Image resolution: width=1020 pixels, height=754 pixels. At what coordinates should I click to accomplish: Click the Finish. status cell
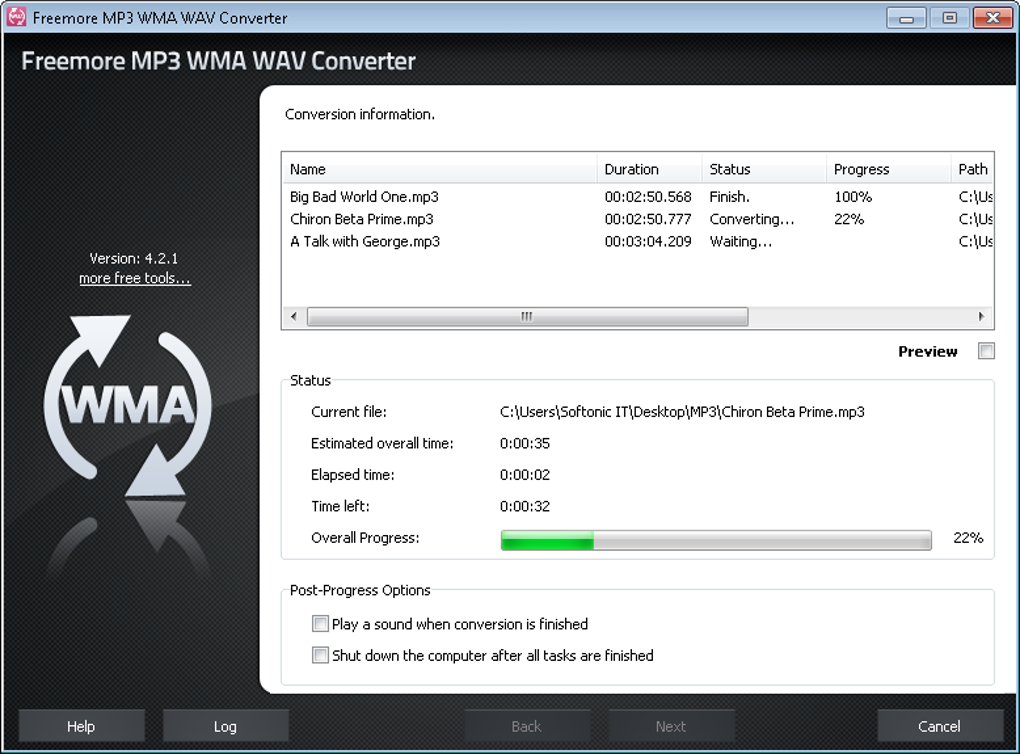(x=729, y=196)
